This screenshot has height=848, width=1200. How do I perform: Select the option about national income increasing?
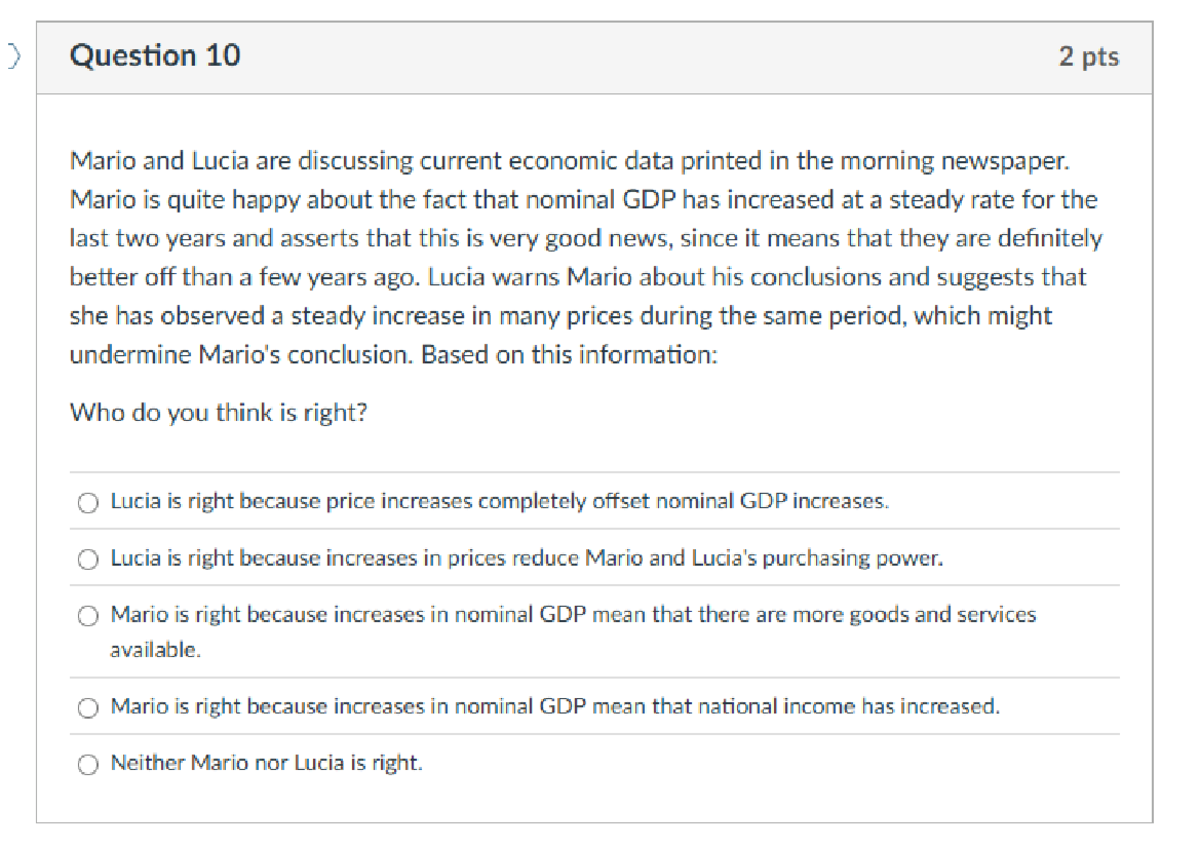pos(89,707)
